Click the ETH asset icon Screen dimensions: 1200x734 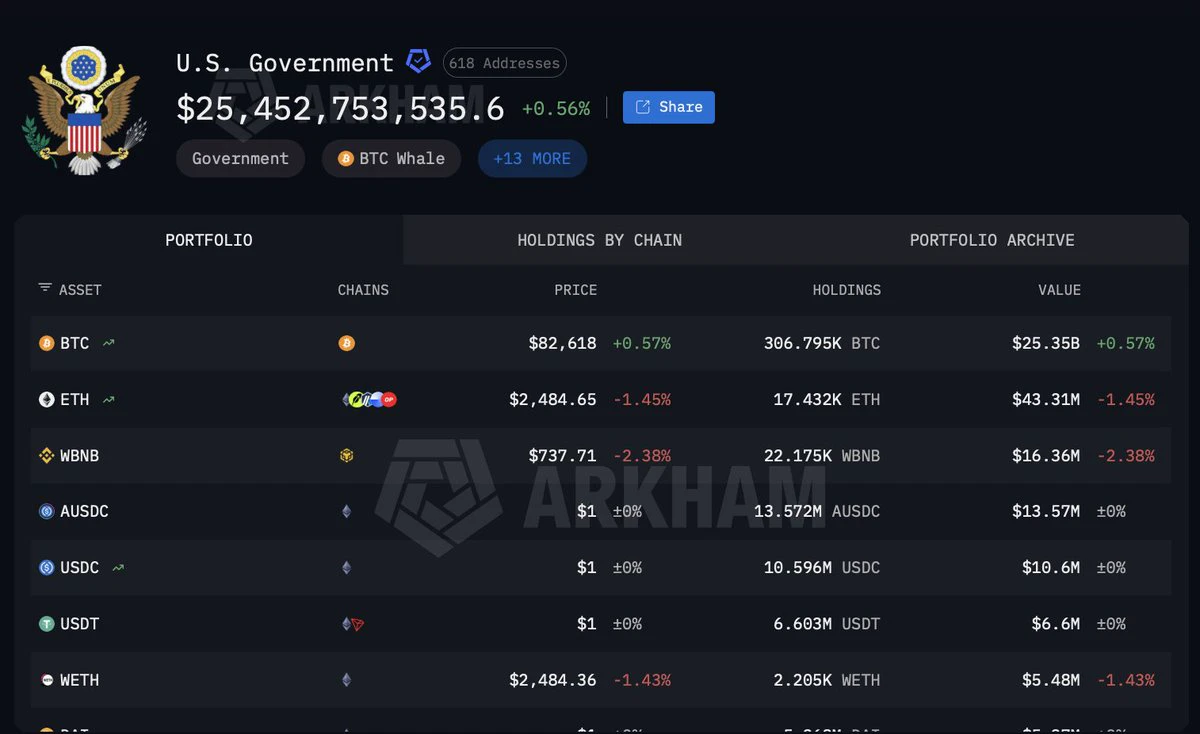[46, 399]
